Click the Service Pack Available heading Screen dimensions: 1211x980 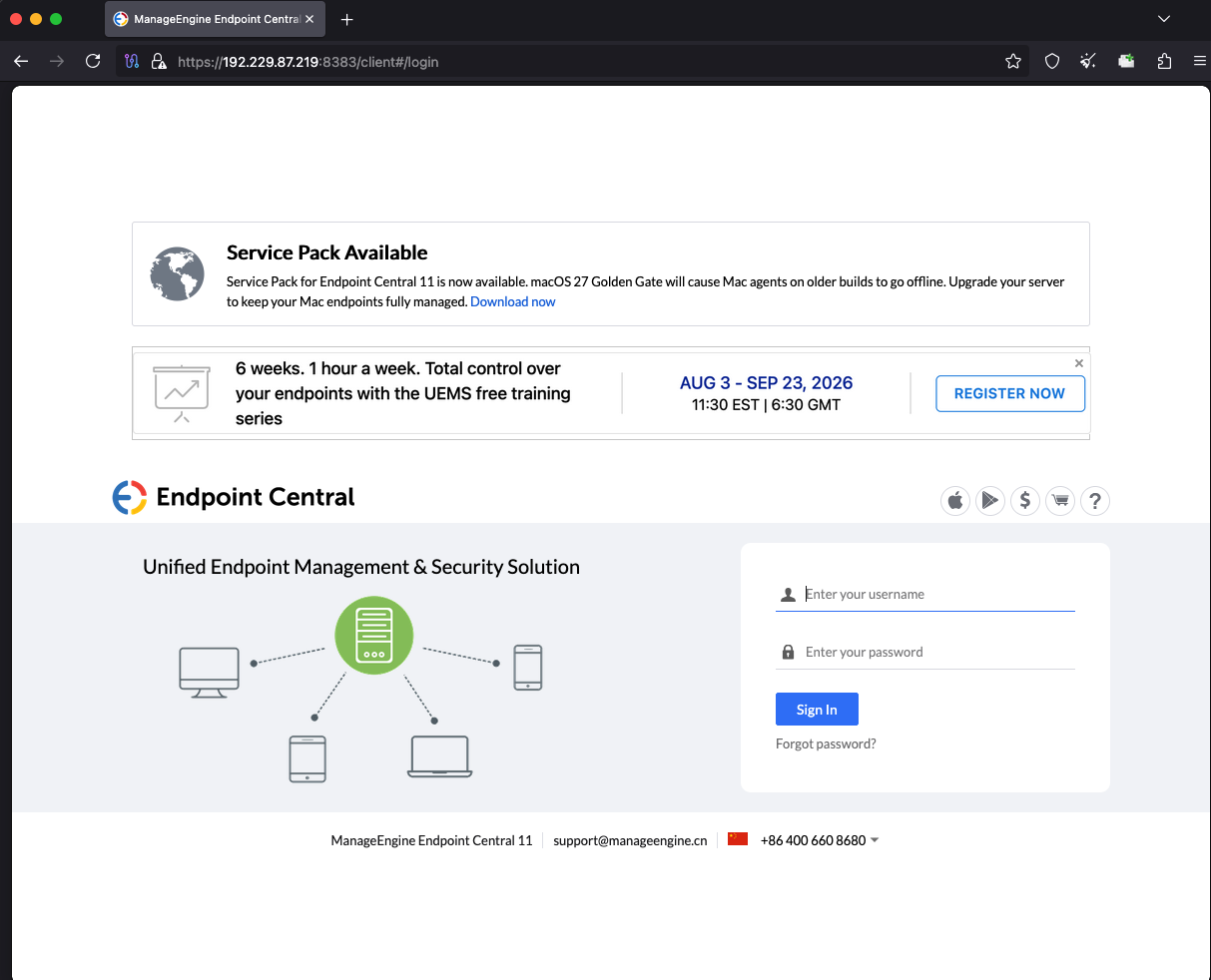(327, 252)
